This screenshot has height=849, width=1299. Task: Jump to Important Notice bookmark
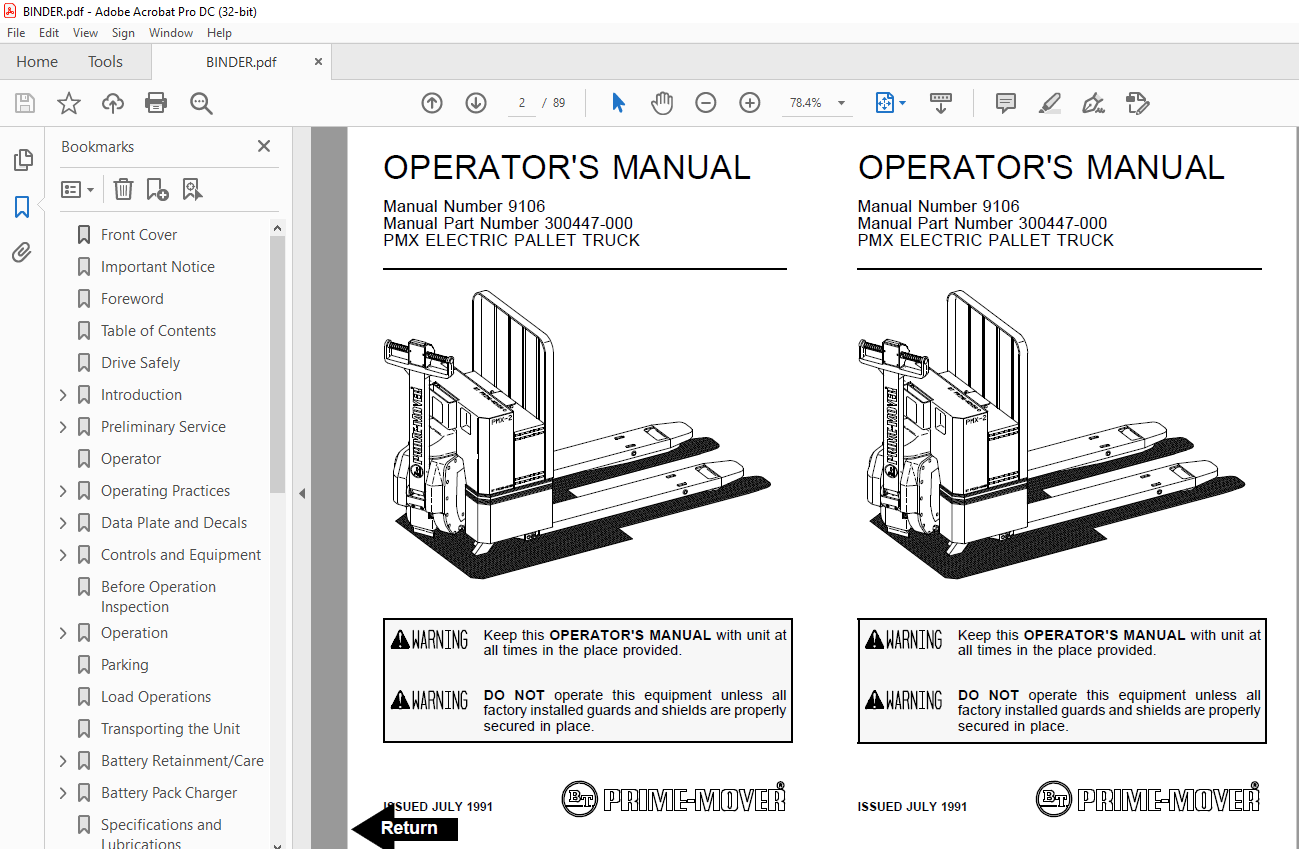point(158,267)
